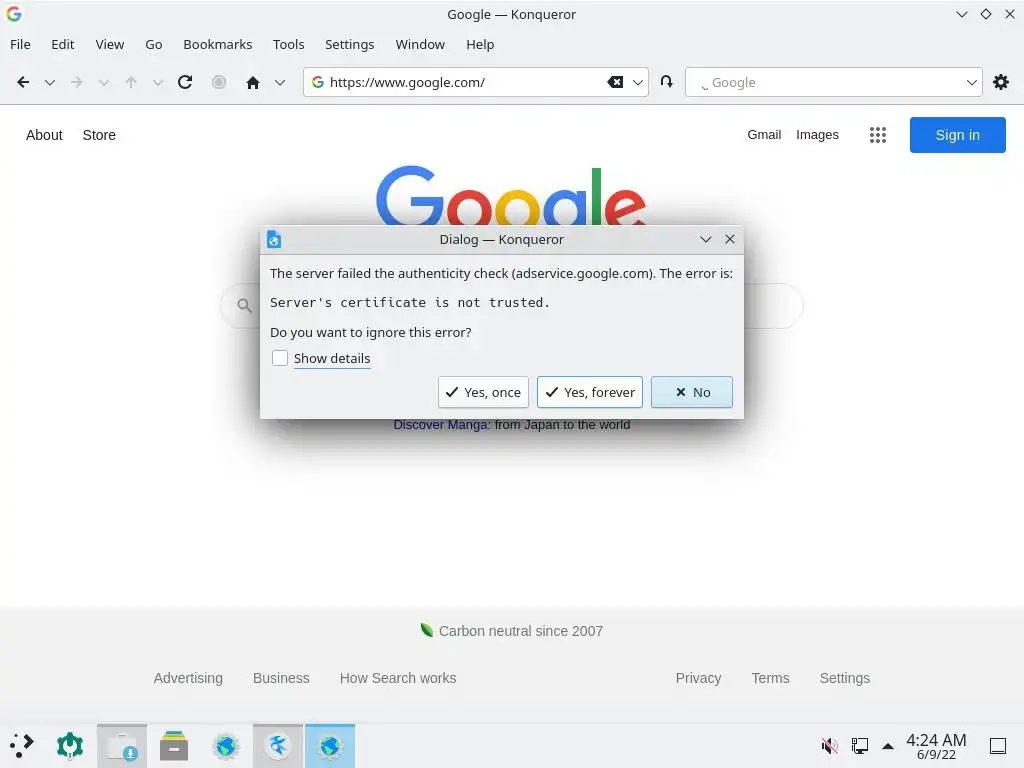Decline by clicking the No button
The image size is (1024, 768).
[692, 392]
